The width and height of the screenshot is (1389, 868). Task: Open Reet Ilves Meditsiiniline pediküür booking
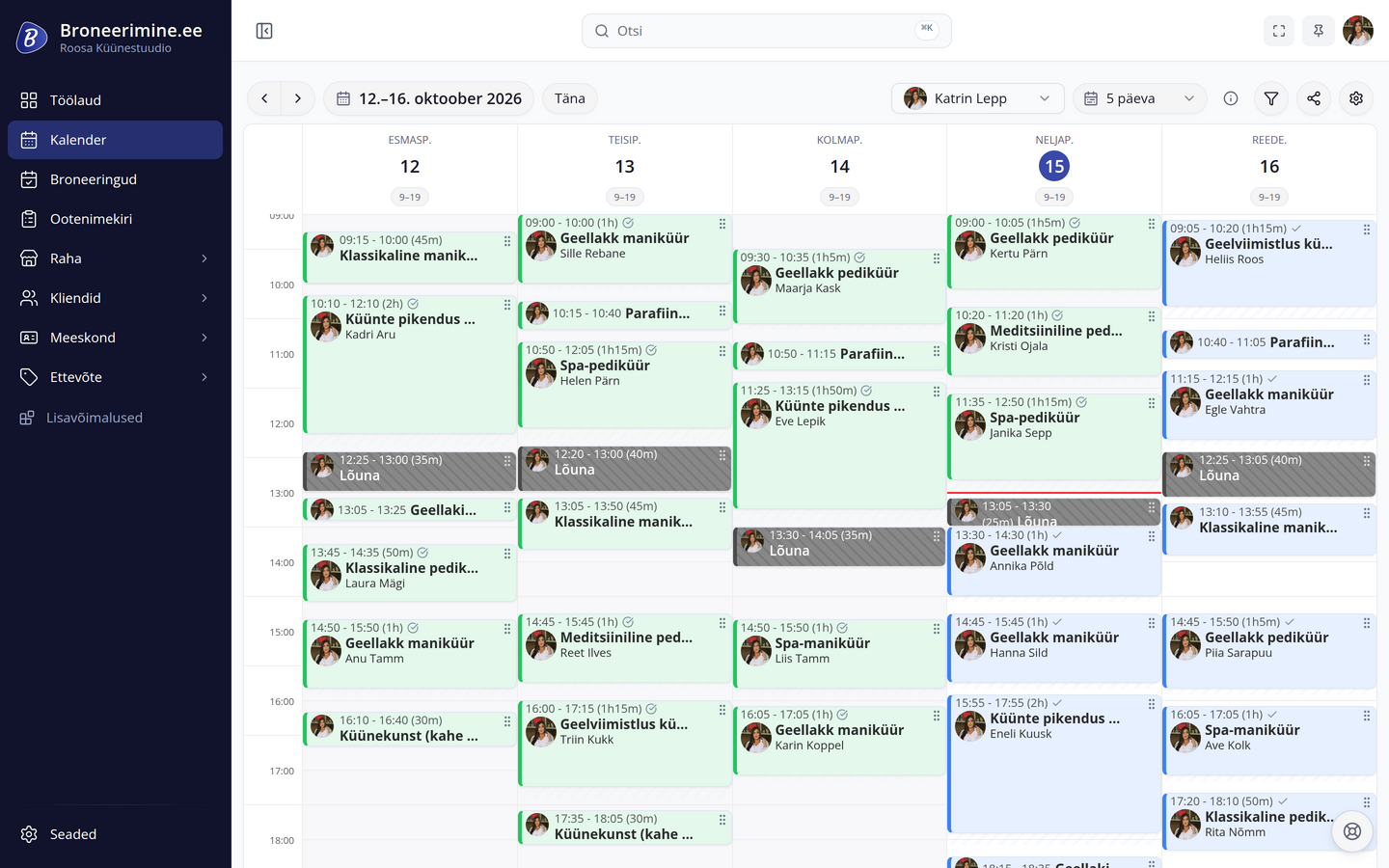tap(625, 648)
